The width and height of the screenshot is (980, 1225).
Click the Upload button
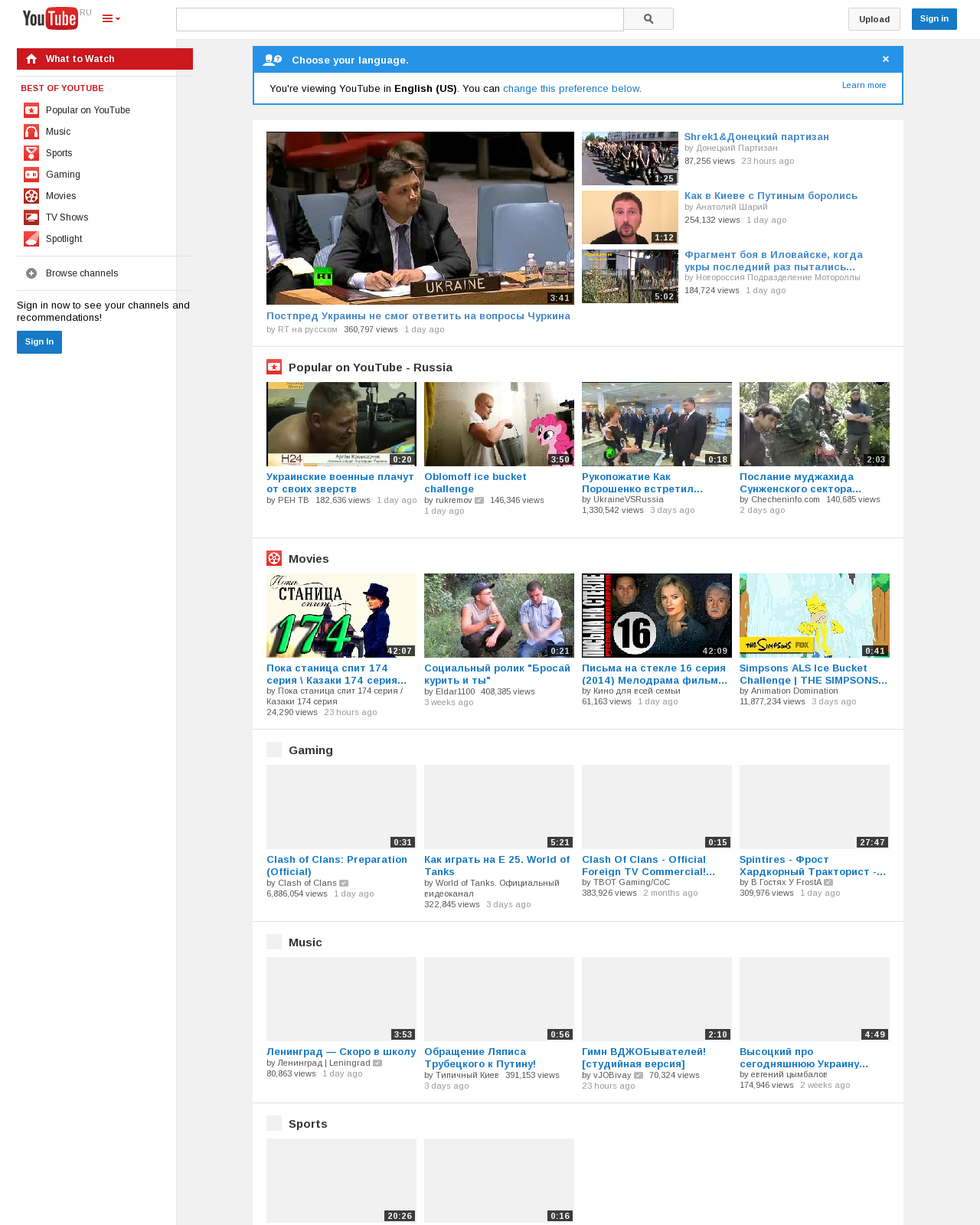click(x=874, y=19)
